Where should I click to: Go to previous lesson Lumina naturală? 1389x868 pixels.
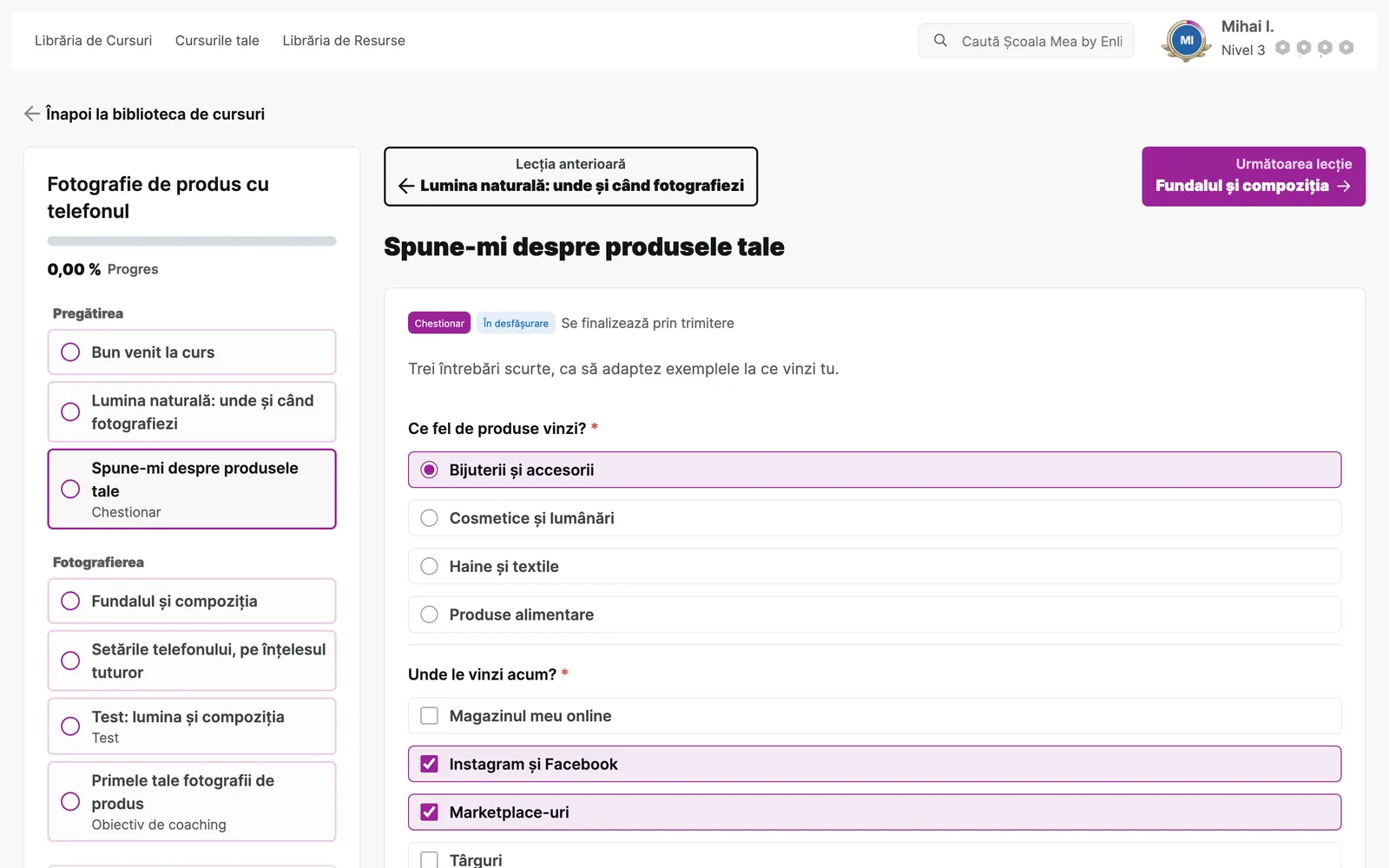[570, 176]
